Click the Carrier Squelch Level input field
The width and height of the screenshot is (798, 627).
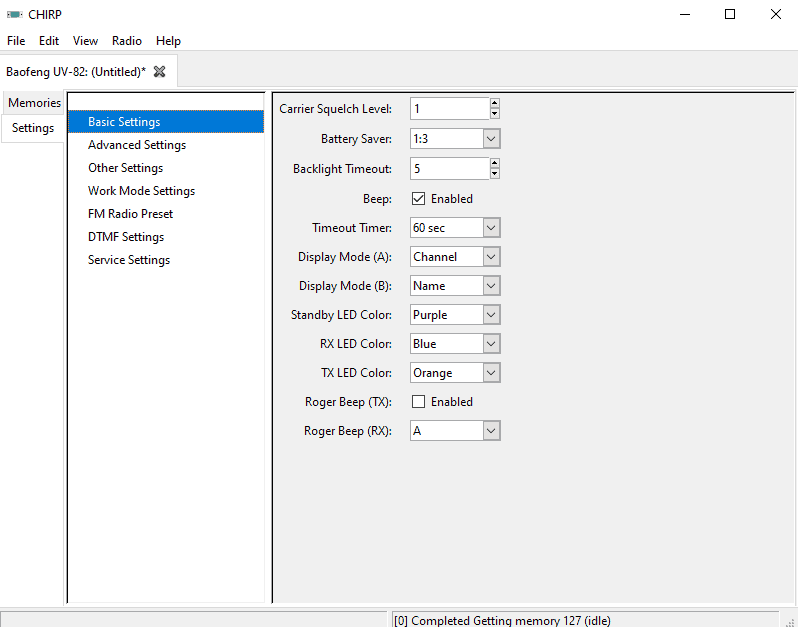(450, 108)
